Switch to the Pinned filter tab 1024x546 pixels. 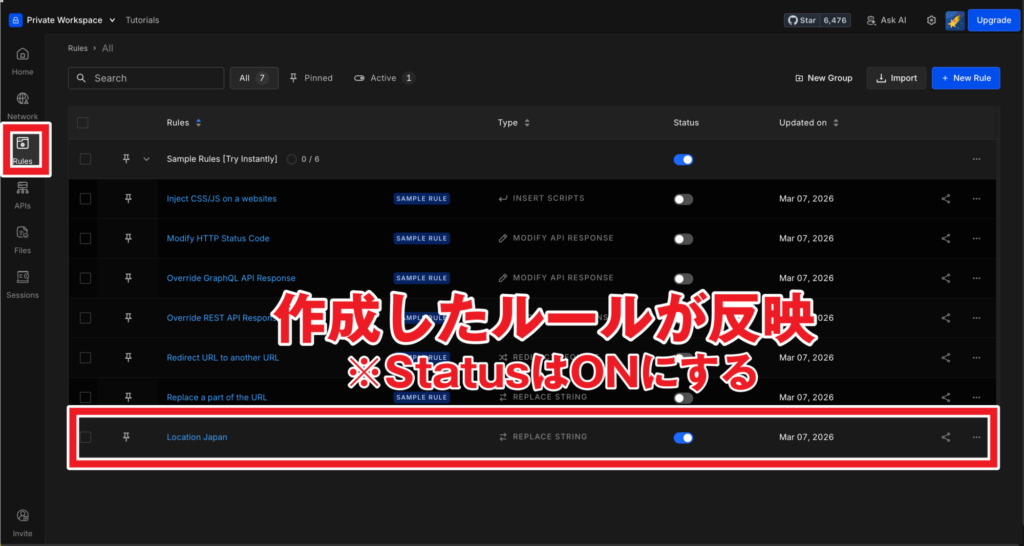point(311,78)
